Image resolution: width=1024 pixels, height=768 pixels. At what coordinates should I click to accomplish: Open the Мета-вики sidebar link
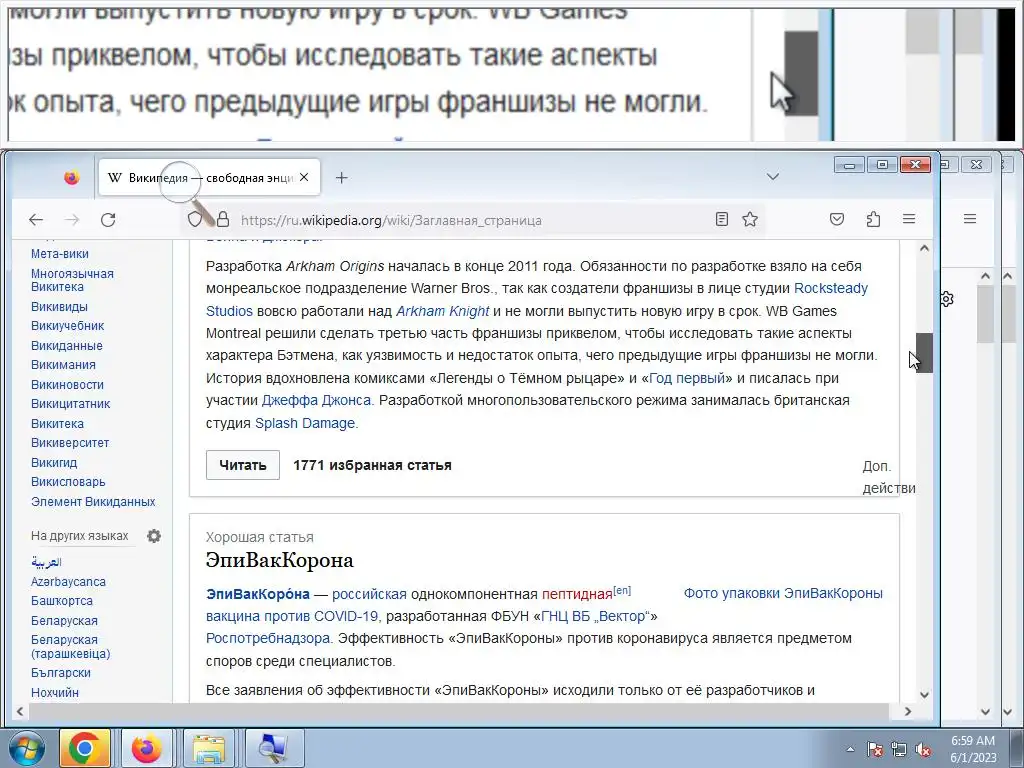tap(59, 254)
